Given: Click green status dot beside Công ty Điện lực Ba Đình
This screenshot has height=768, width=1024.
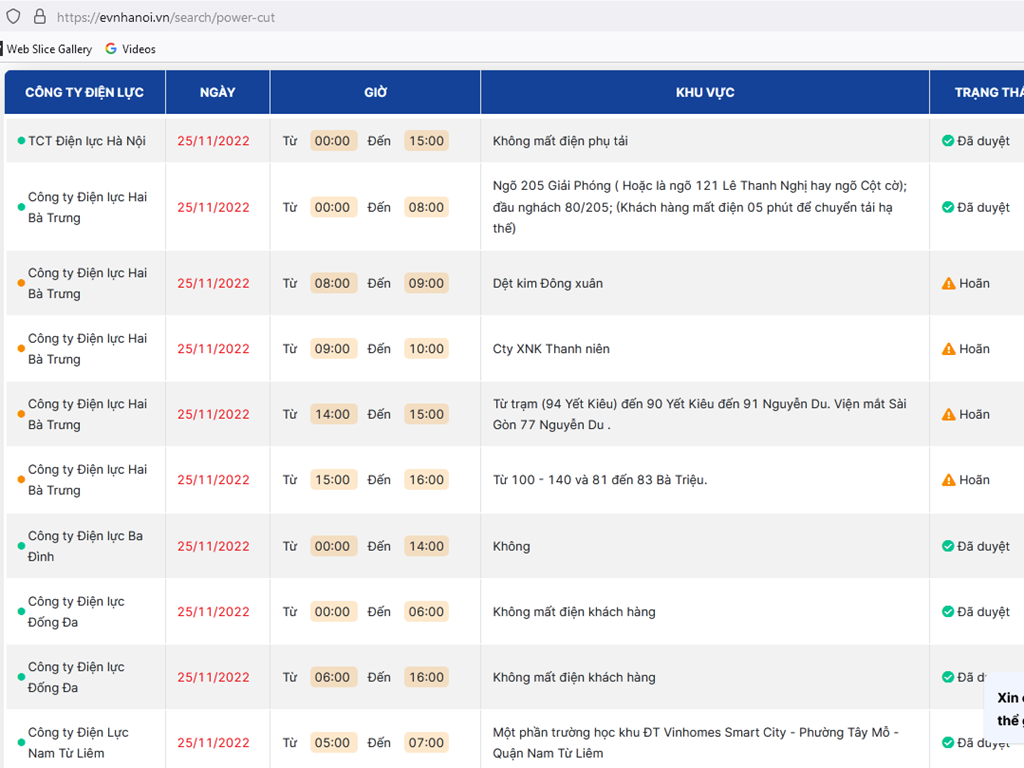Looking at the screenshot, I should coord(21,545).
